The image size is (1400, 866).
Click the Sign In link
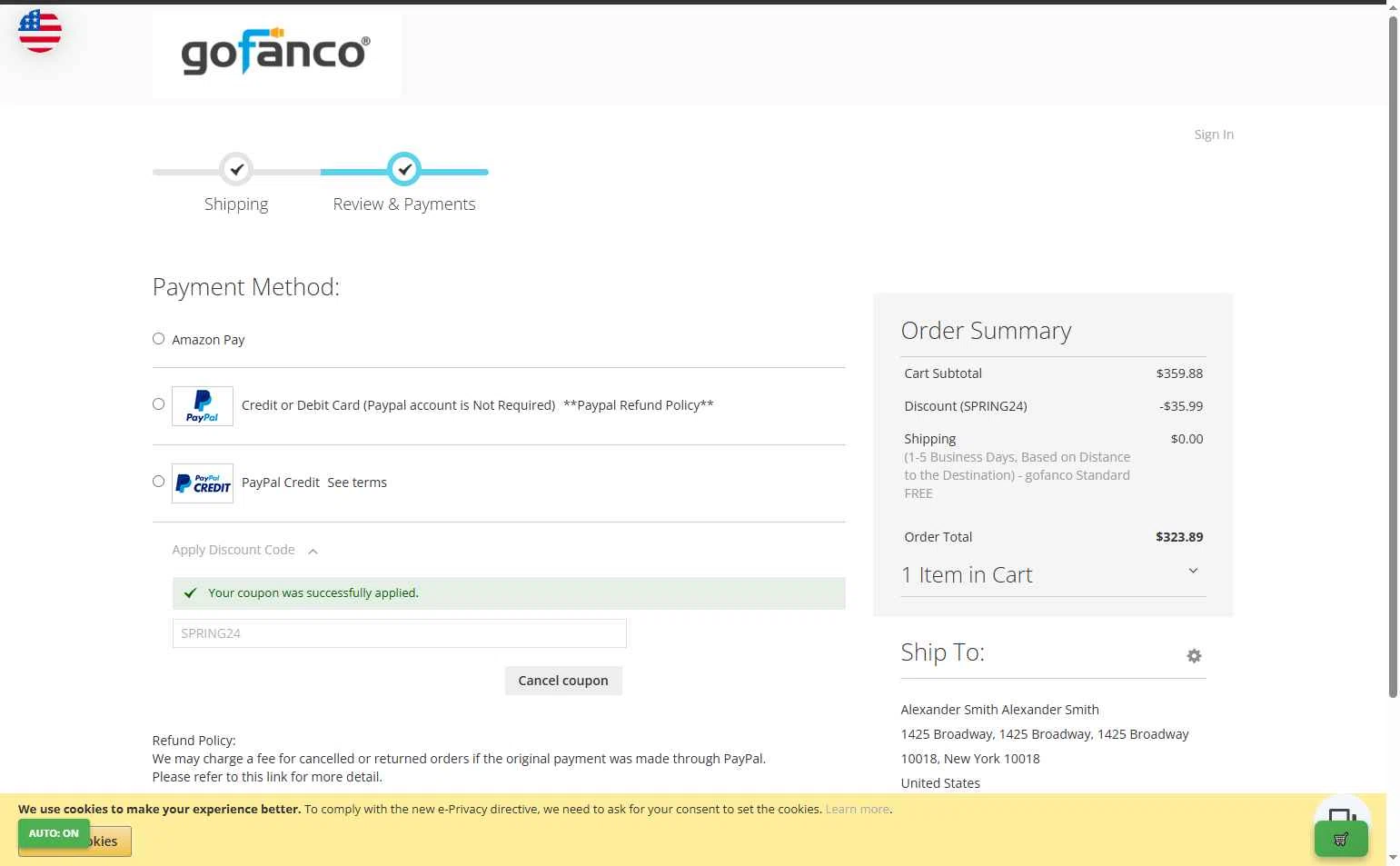click(1214, 134)
